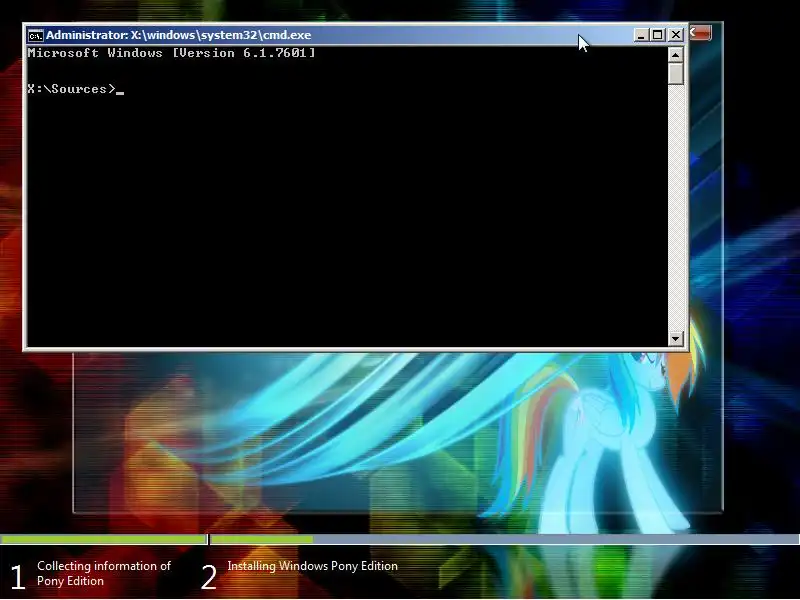
Task: Click the cmd vertical scrollbar thumb
Action: (x=676, y=73)
